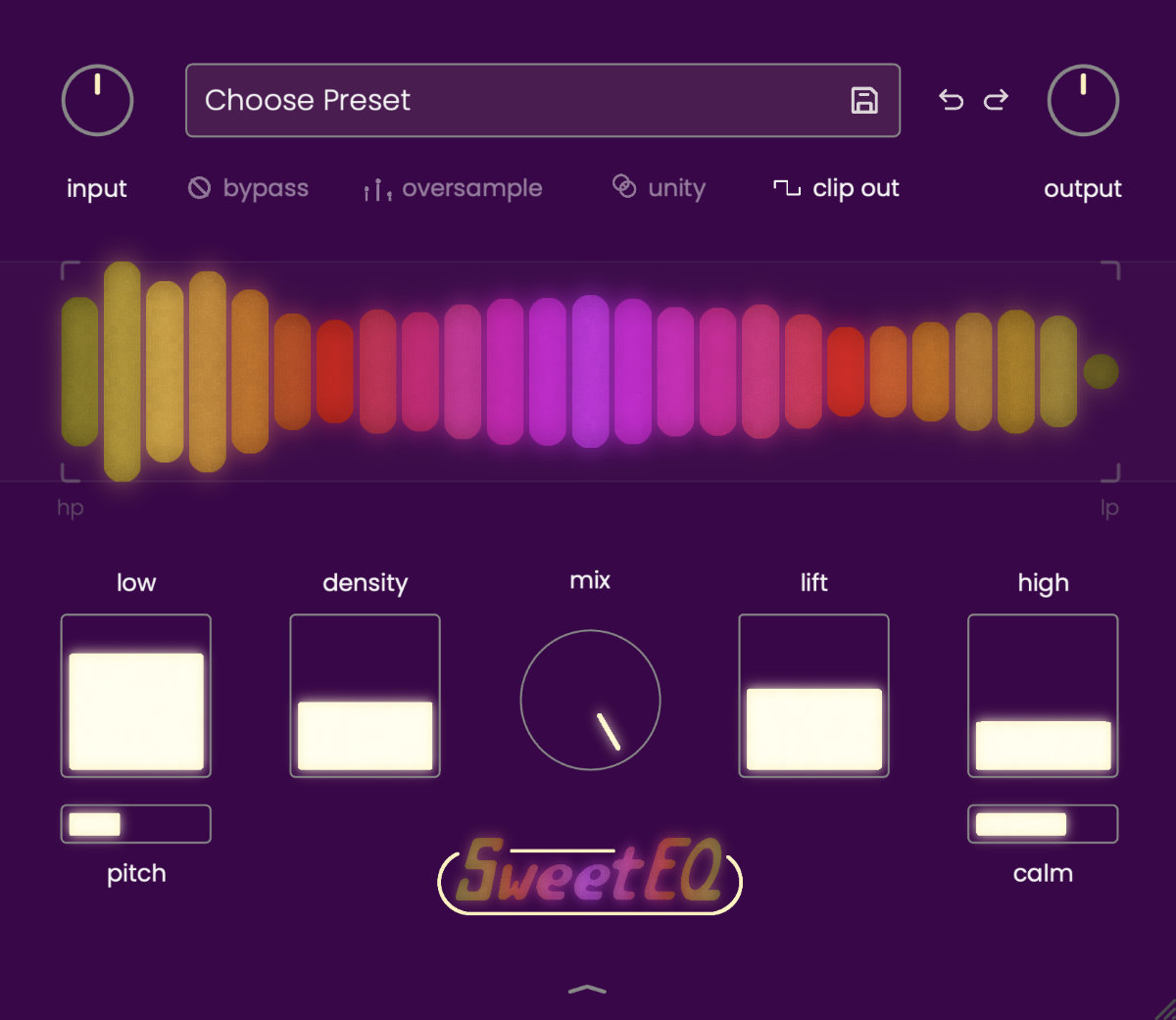Click the lp filter label
The width and height of the screenshot is (1176, 1020).
click(1108, 508)
